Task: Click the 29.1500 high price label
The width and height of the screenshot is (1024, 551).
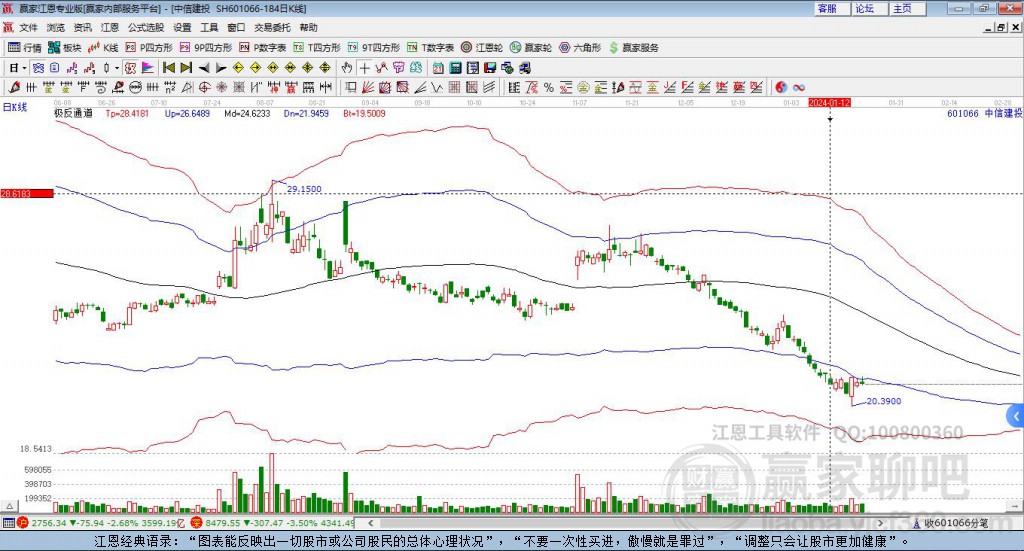Action: [x=304, y=189]
